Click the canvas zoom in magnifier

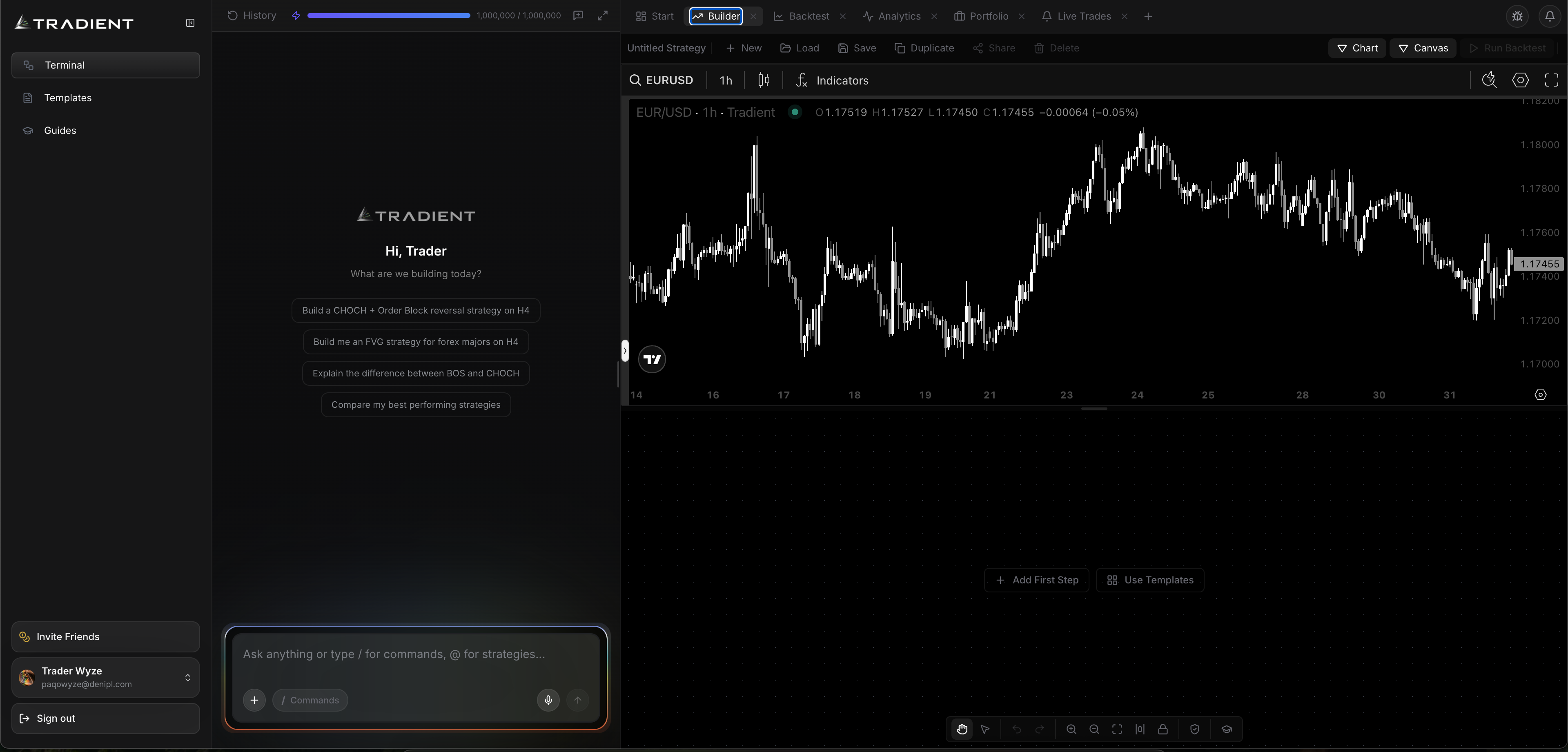(x=1071, y=729)
